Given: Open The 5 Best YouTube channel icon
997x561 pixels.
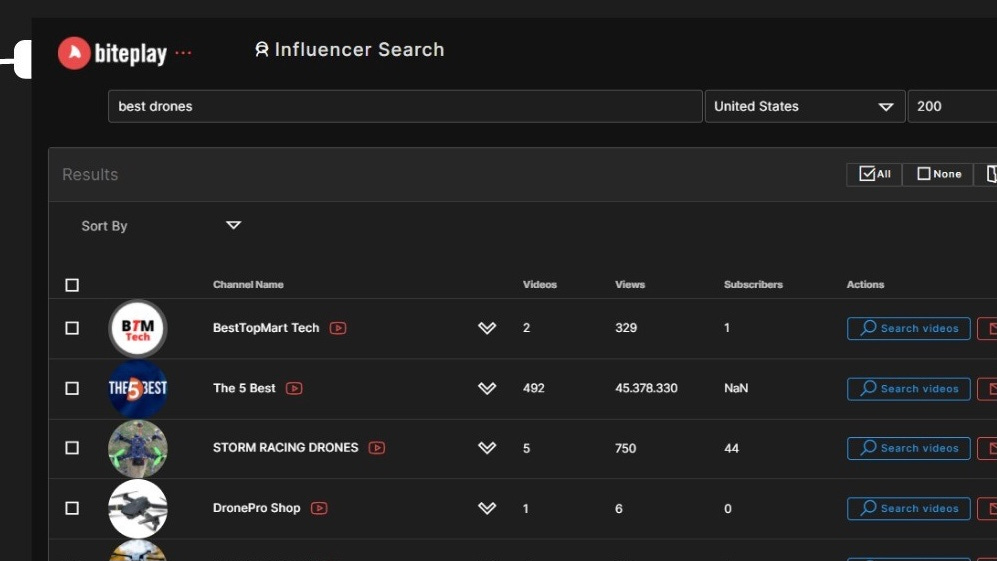Looking at the screenshot, I should pyautogui.click(x=294, y=388).
